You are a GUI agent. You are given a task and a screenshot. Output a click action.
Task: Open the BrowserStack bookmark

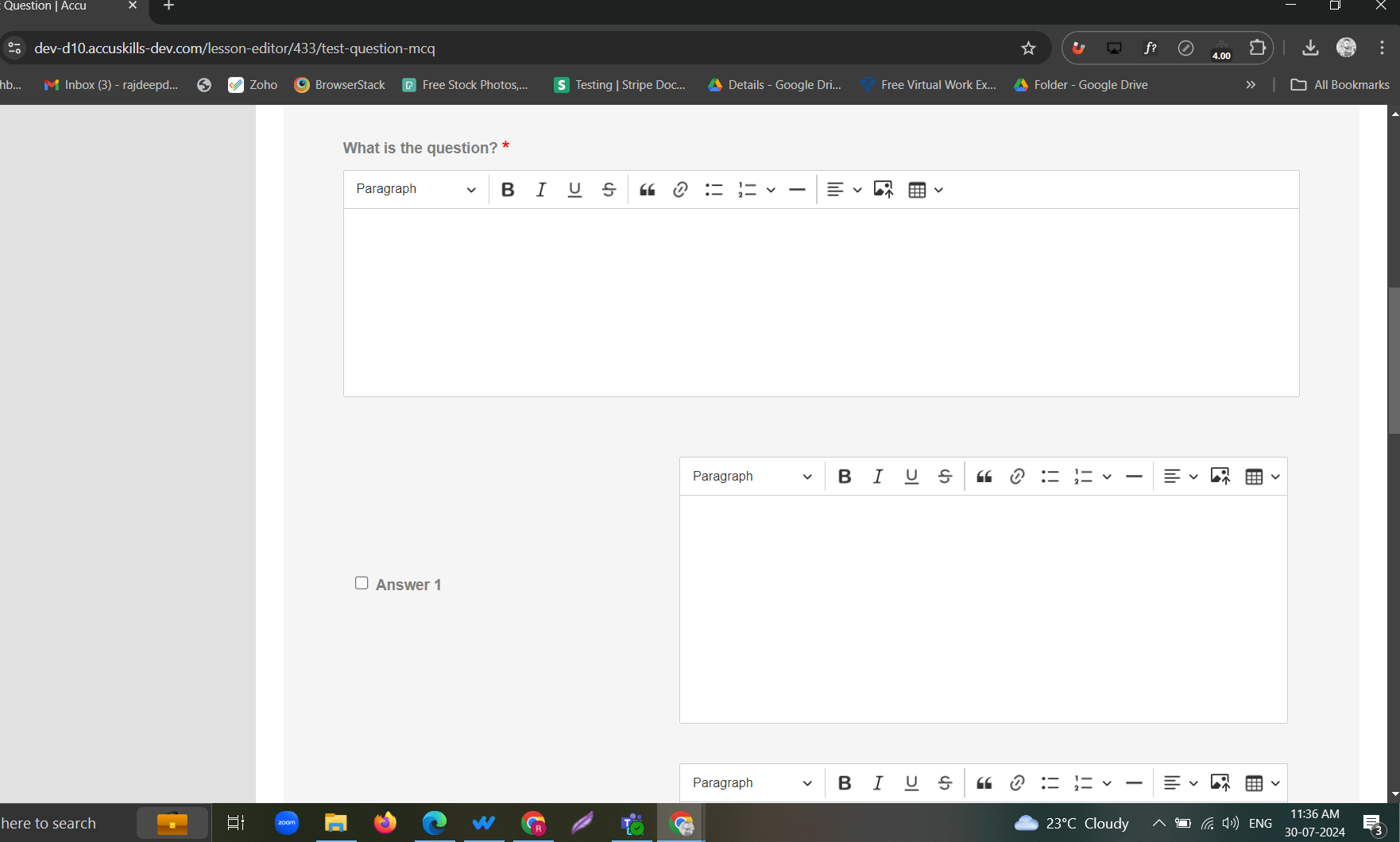click(340, 85)
